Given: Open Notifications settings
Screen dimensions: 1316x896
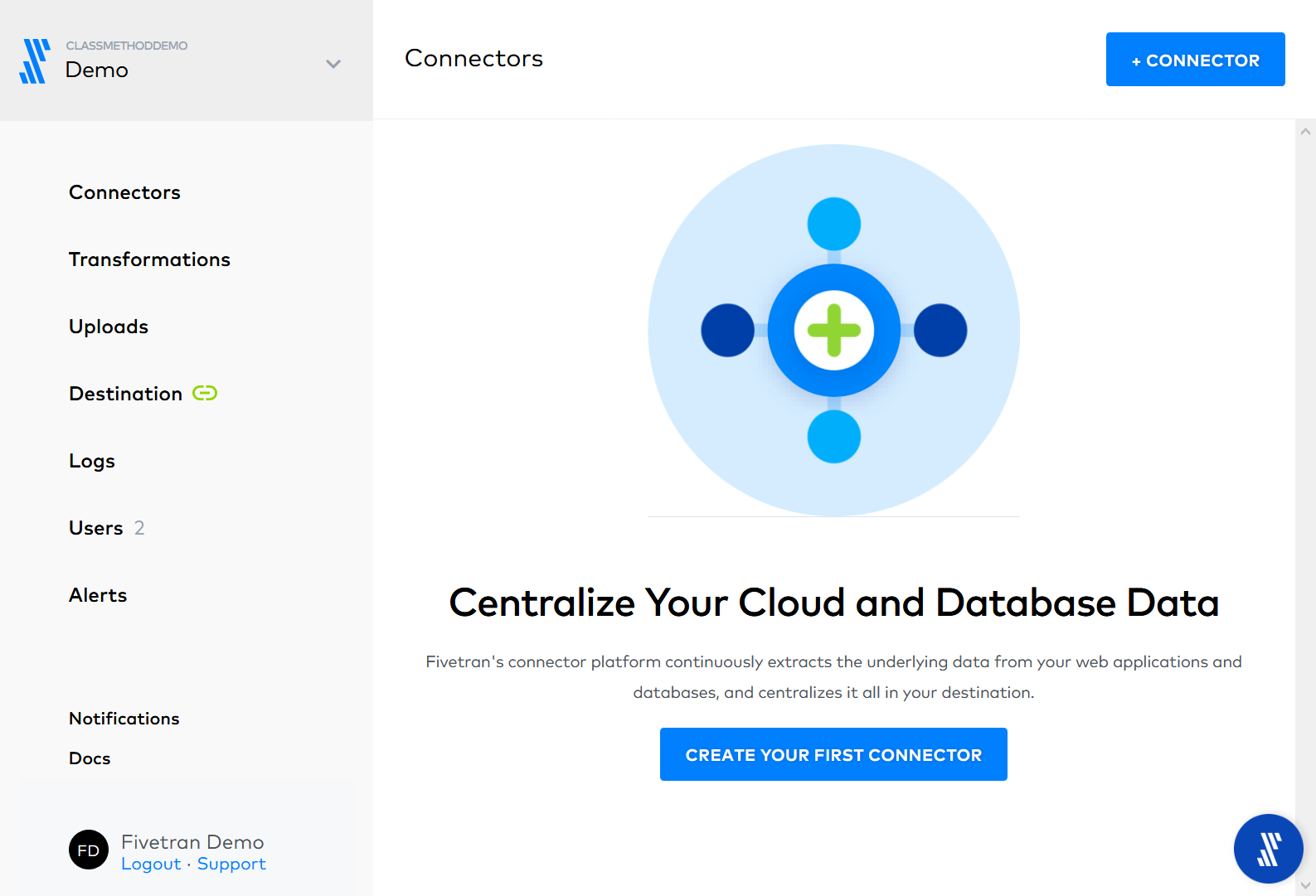Looking at the screenshot, I should (x=124, y=719).
